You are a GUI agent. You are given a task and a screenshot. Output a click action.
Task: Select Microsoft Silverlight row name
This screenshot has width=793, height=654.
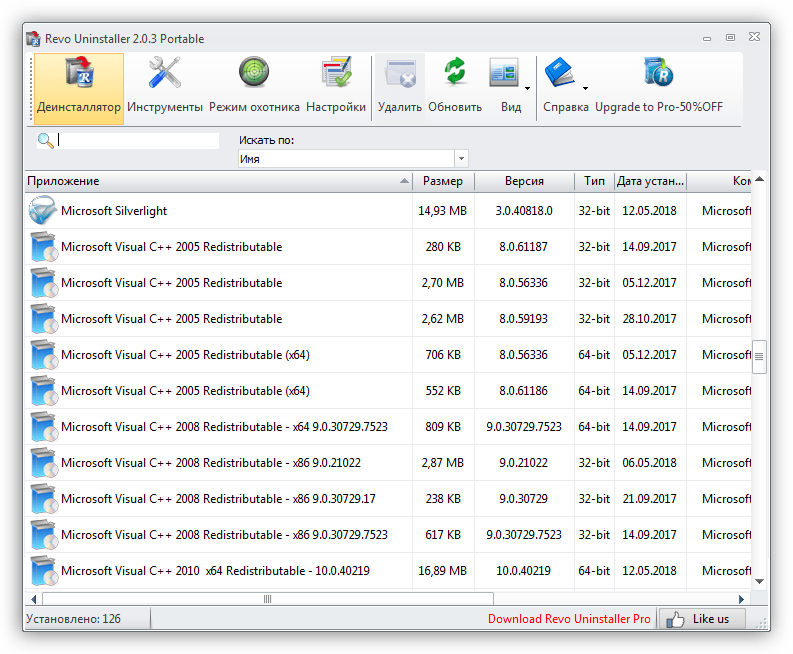click(x=114, y=211)
